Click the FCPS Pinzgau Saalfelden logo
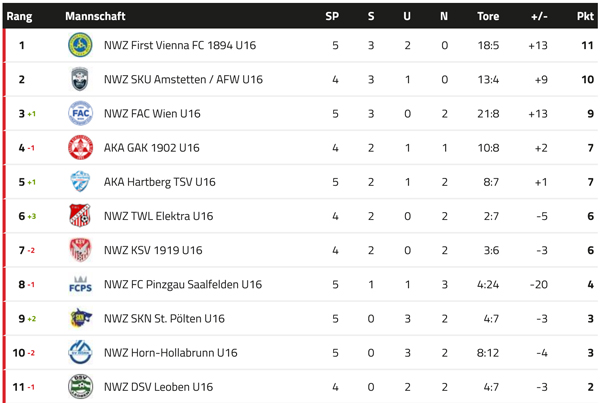Image resolution: width=600 pixels, height=403 pixels. pos(80,285)
